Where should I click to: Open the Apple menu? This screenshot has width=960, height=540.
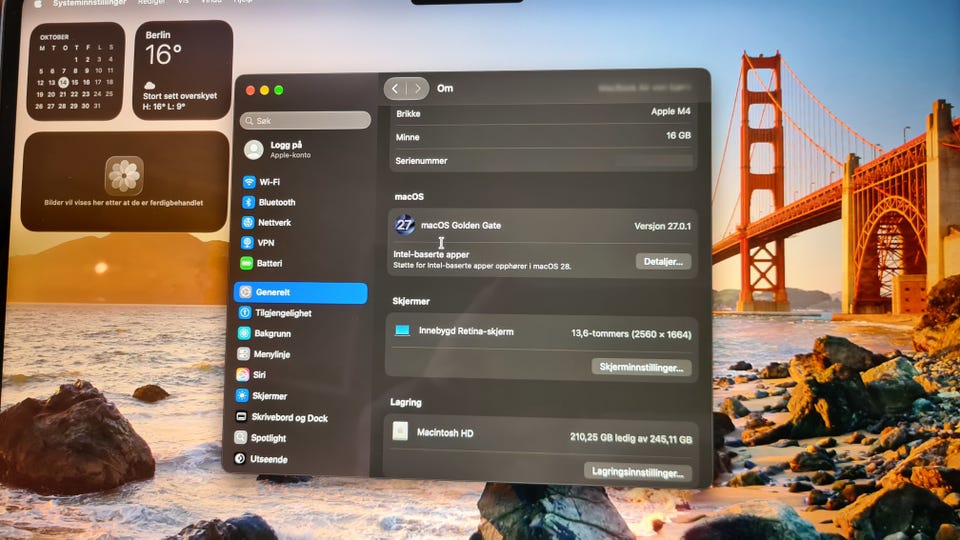tap(37, 3)
